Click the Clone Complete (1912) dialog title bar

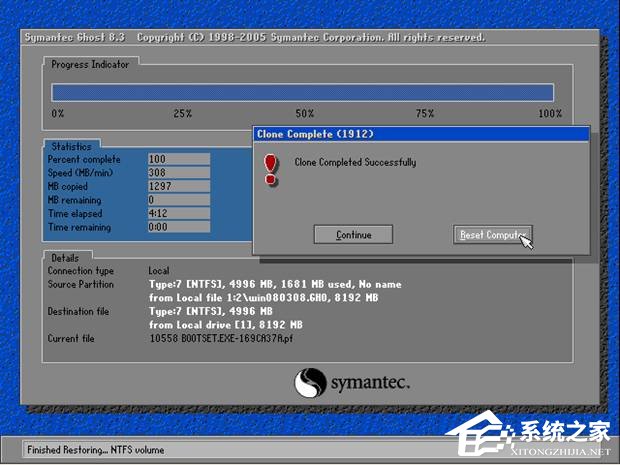(420, 133)
